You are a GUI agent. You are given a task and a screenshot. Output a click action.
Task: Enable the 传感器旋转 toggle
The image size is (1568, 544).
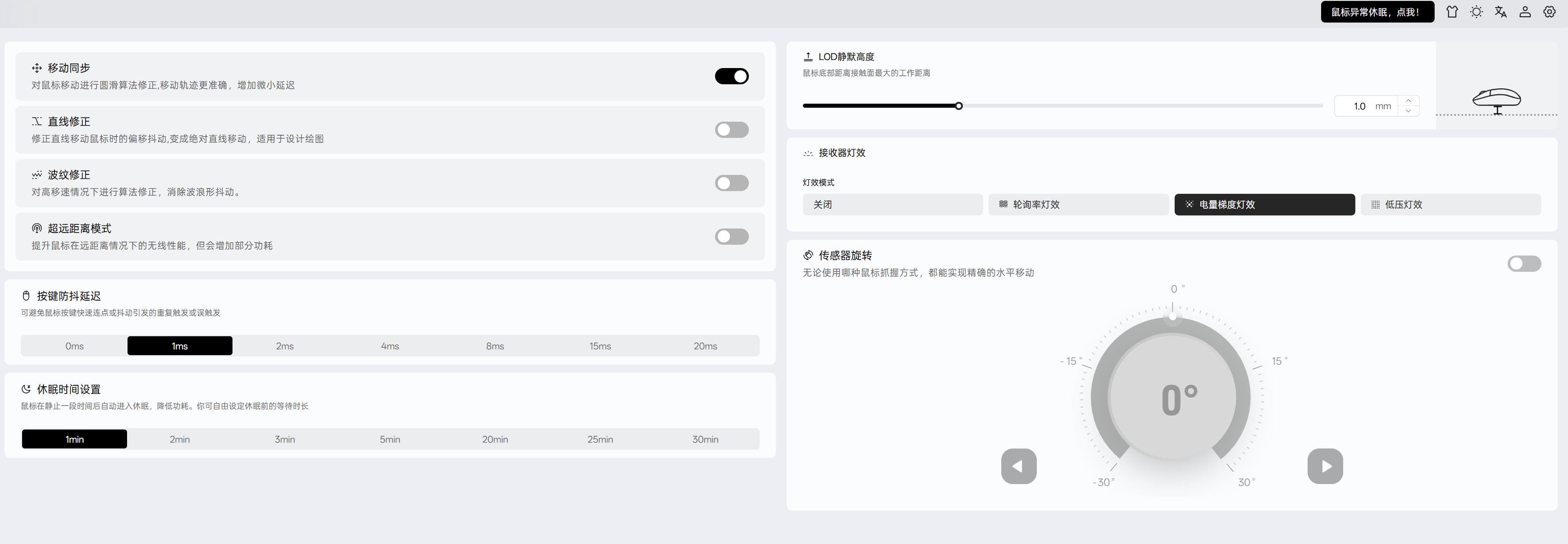1524,263
